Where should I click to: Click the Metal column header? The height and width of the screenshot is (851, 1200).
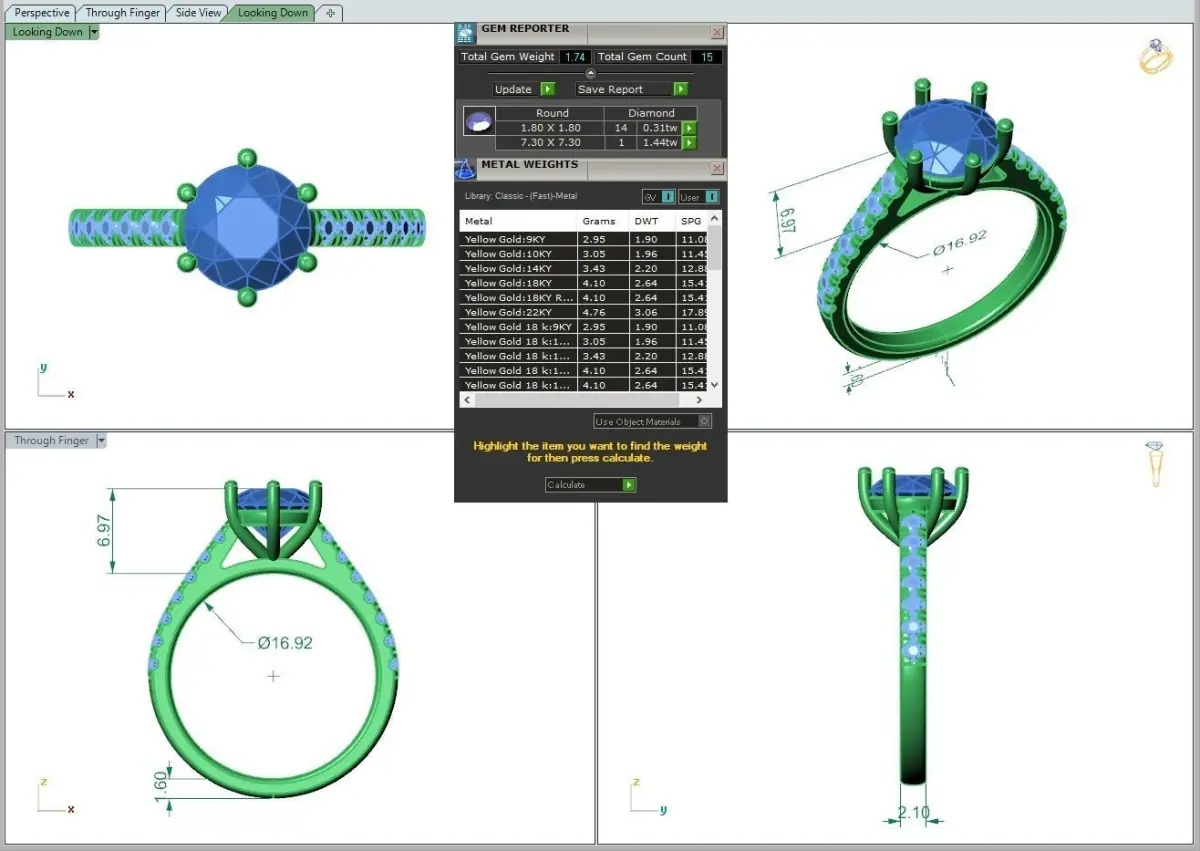518,221
